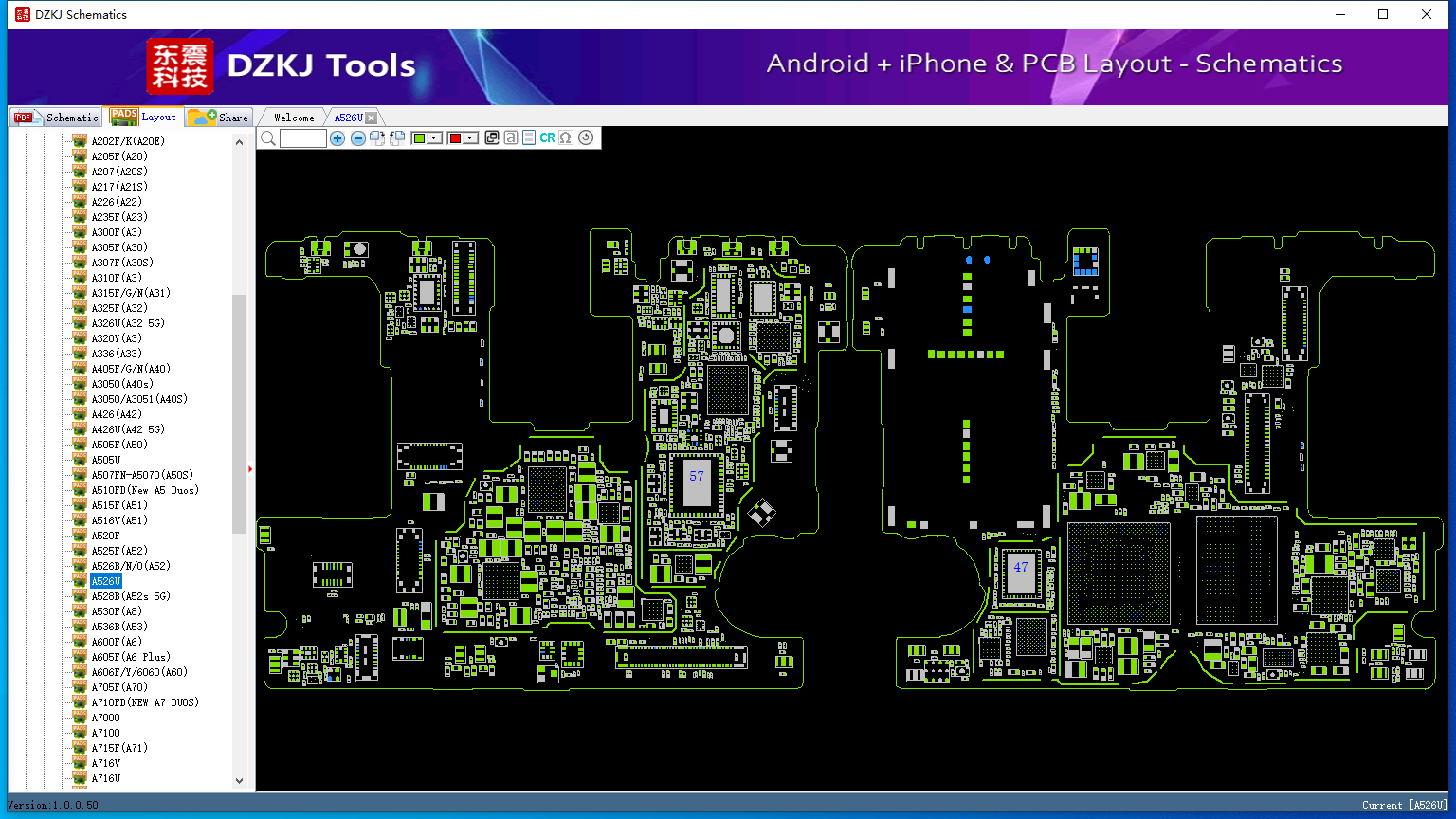Toggle the letter 'a' text label icon
The image size is (1456, 819).
(511, 138)
